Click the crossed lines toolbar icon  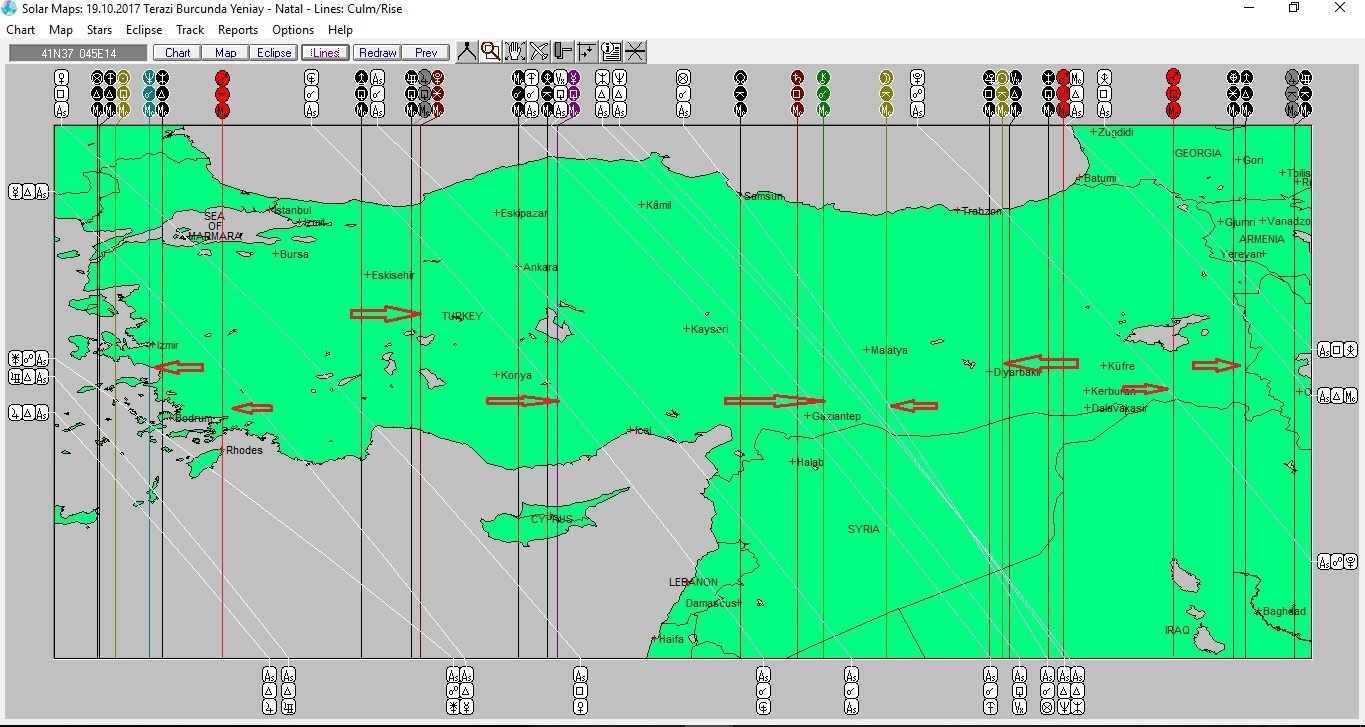click(635, 52)
